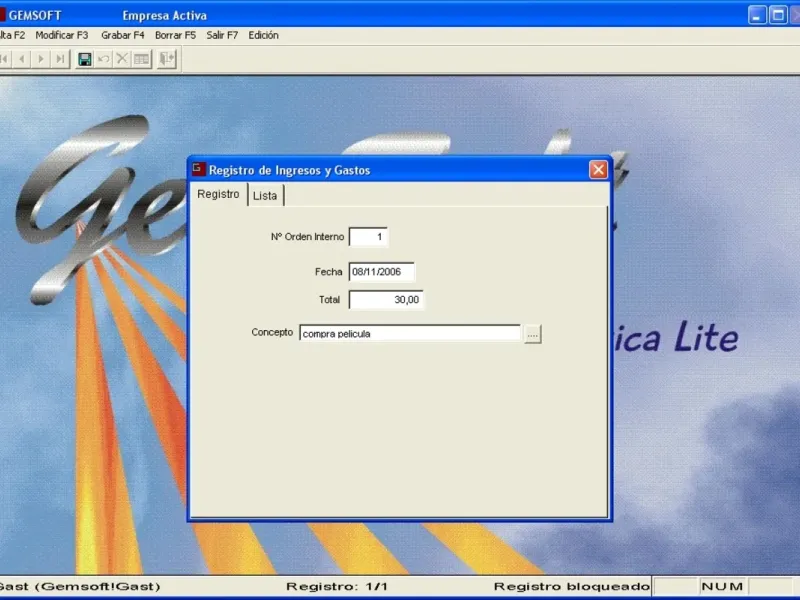Click the Total amount field

click(x=386, y=300)
